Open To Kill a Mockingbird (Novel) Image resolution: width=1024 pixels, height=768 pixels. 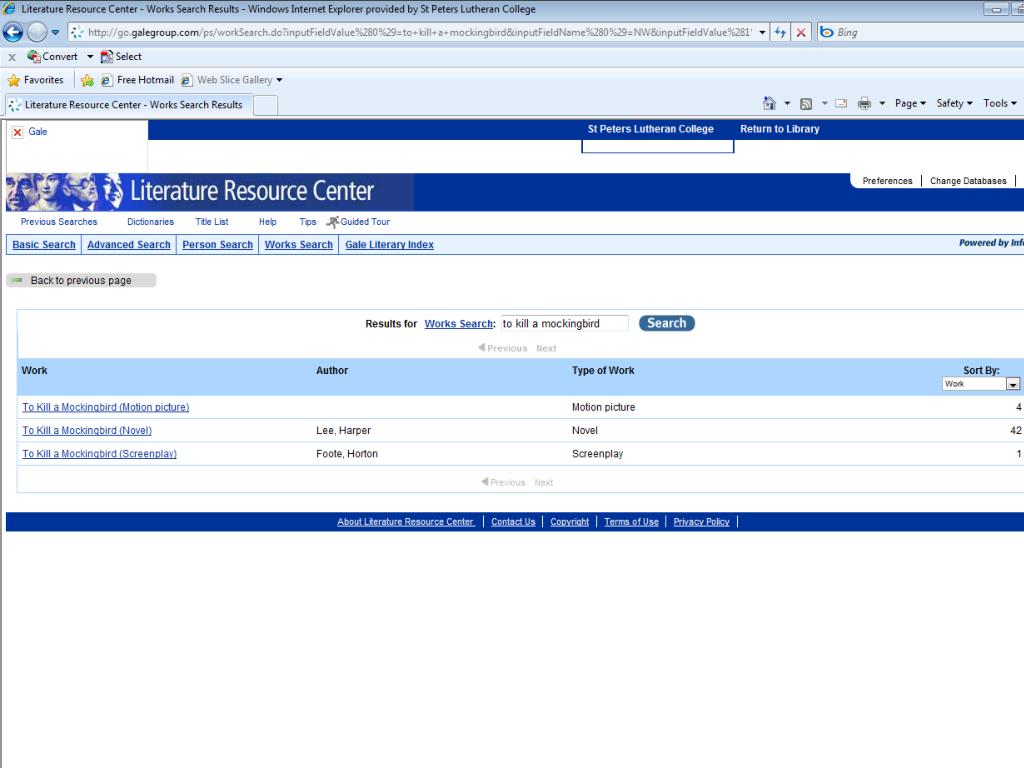[x=87, y=431]
